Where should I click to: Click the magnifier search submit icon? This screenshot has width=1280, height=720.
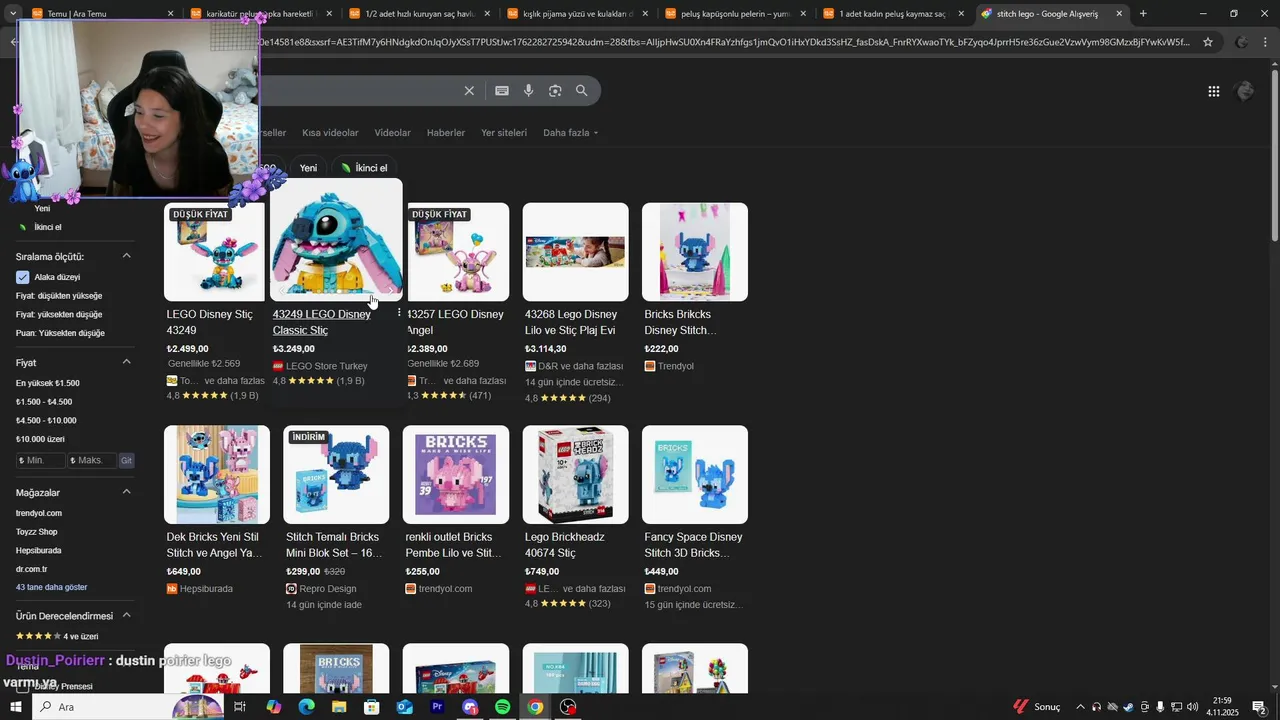click(581, 91)
